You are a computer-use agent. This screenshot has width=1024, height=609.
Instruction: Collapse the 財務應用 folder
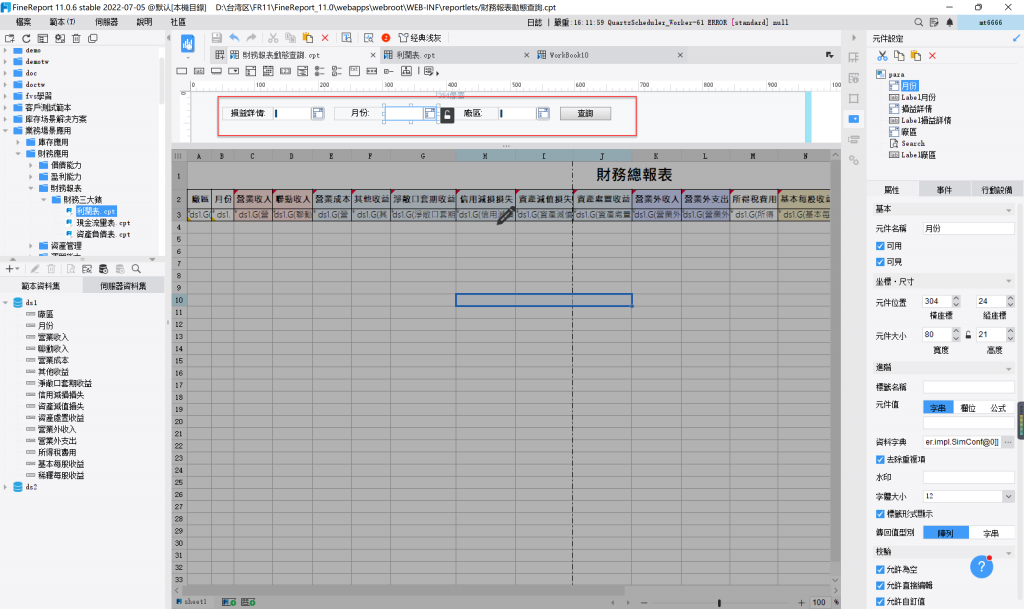[18, 153]
